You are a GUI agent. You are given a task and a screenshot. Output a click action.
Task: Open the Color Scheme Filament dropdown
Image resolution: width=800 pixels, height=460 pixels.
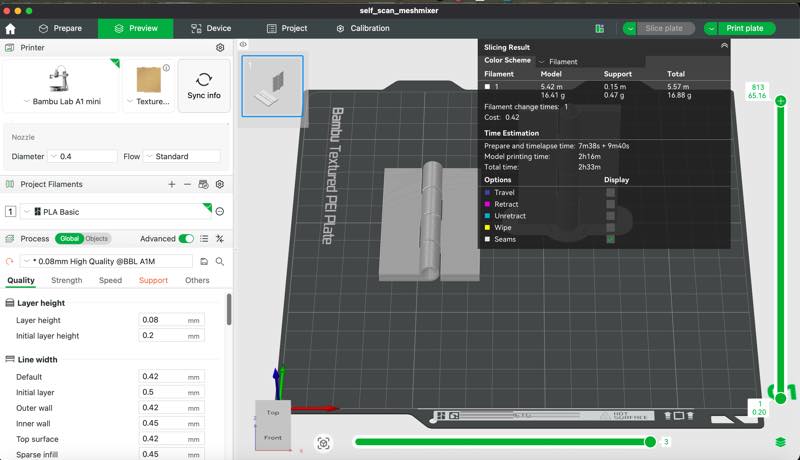(591, 62)
